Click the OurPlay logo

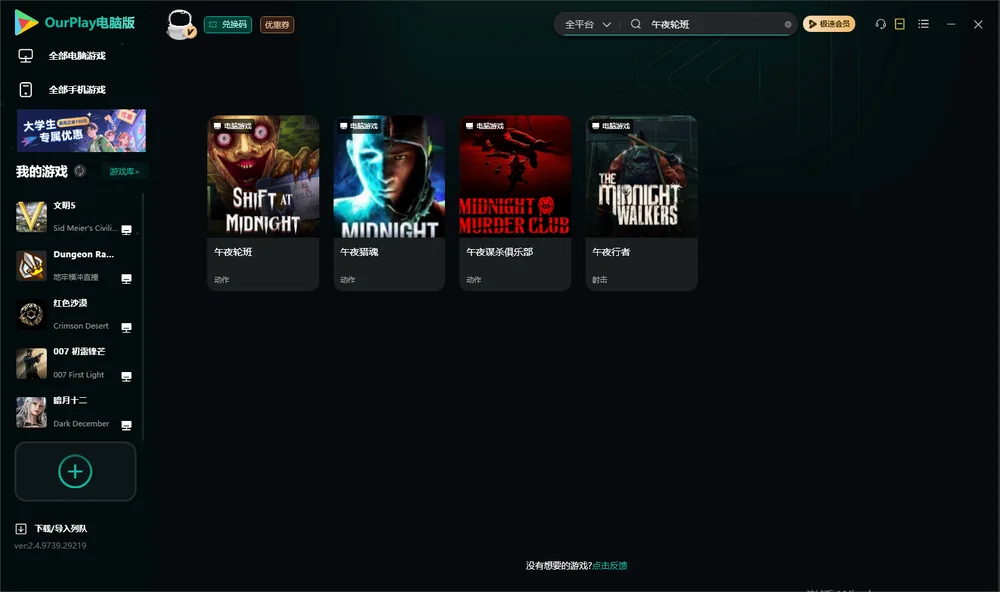[75, 23]
